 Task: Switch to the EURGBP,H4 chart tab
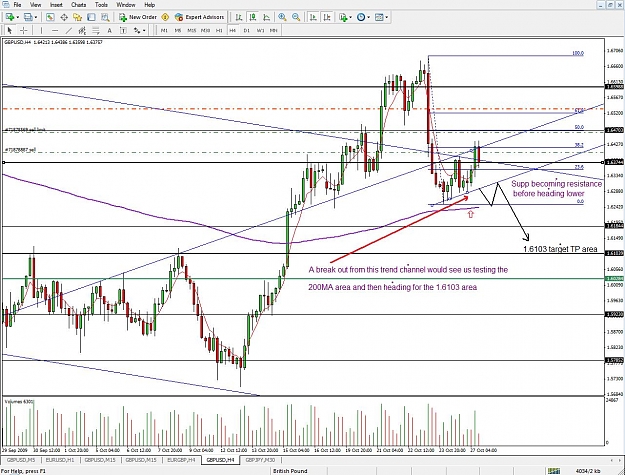click(x=181, y=460)
